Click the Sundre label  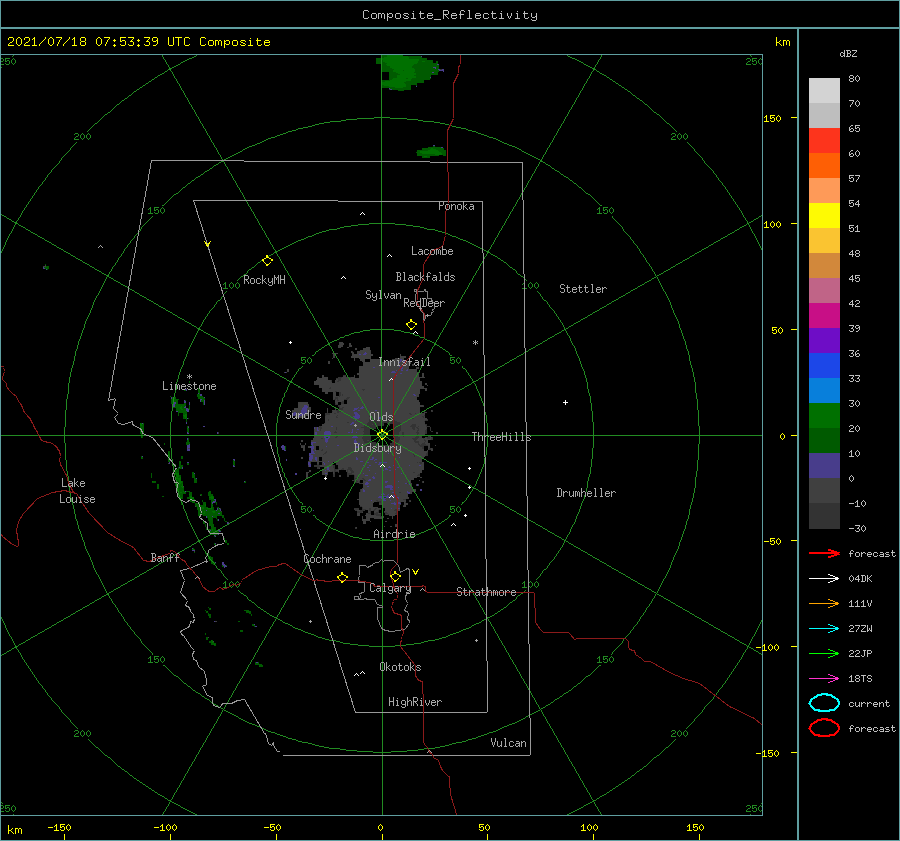[x=303, y=414]
